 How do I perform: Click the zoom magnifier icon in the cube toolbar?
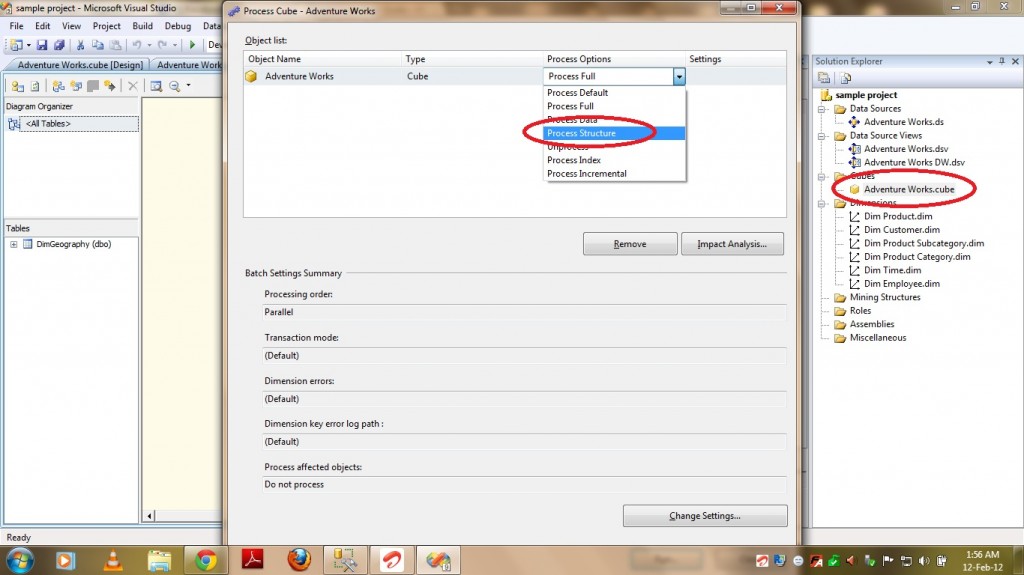click(175, 86)
